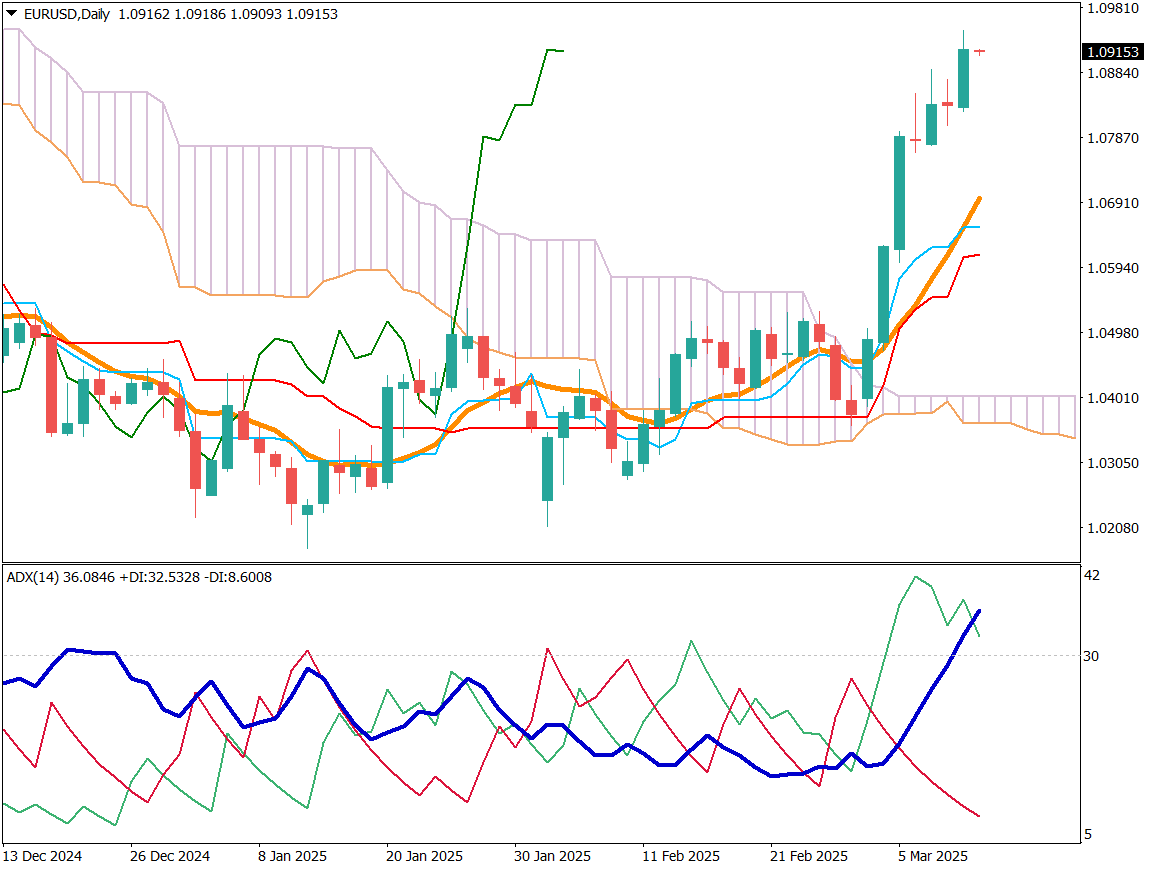
Task: Click the 30 Jan 2025 date label
Action: (553, 857)
